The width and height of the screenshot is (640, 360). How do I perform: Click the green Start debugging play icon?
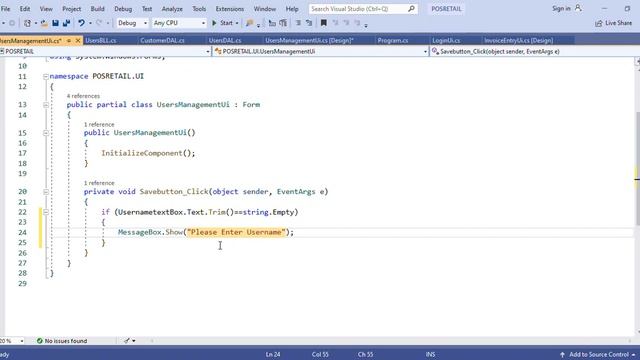coord(214,23)
